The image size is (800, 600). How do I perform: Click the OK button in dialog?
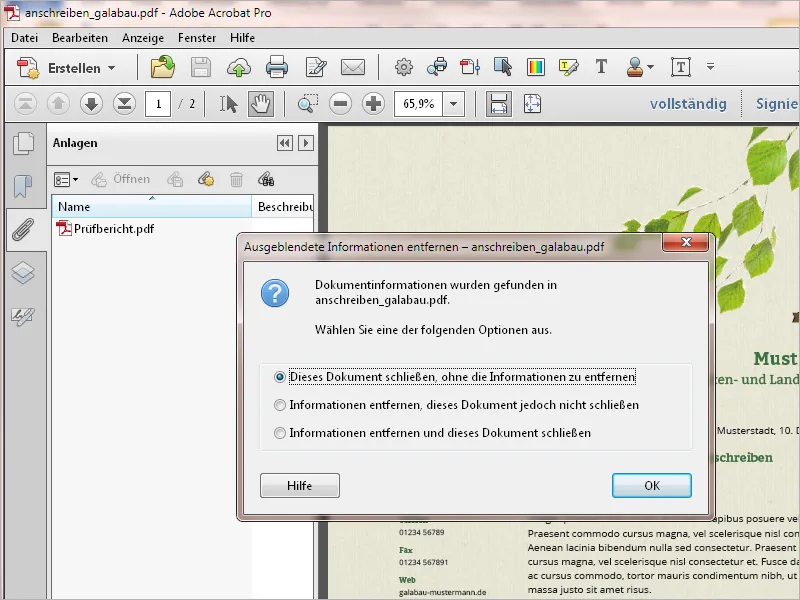pos(652,485)
